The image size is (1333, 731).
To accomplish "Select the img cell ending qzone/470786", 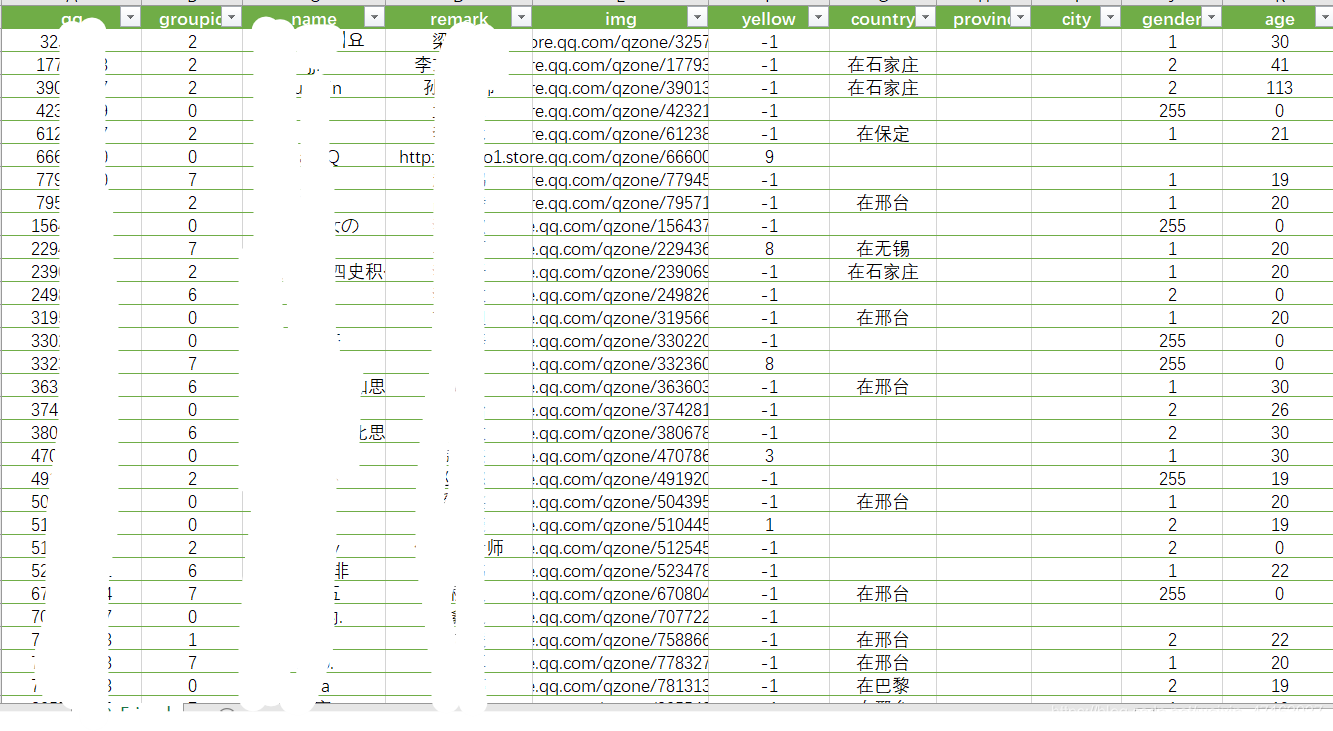I will click(x=620, y=456).
